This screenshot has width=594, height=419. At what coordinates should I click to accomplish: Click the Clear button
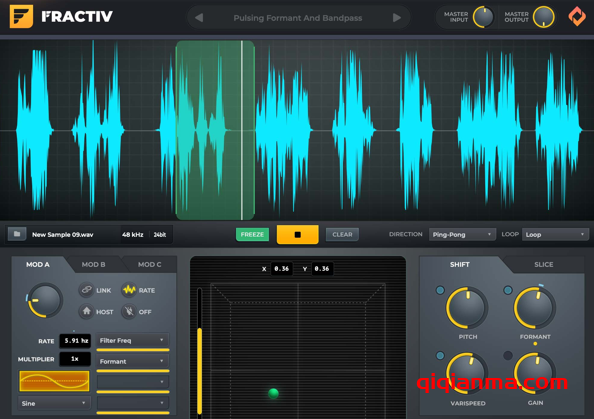coord(342,235)
